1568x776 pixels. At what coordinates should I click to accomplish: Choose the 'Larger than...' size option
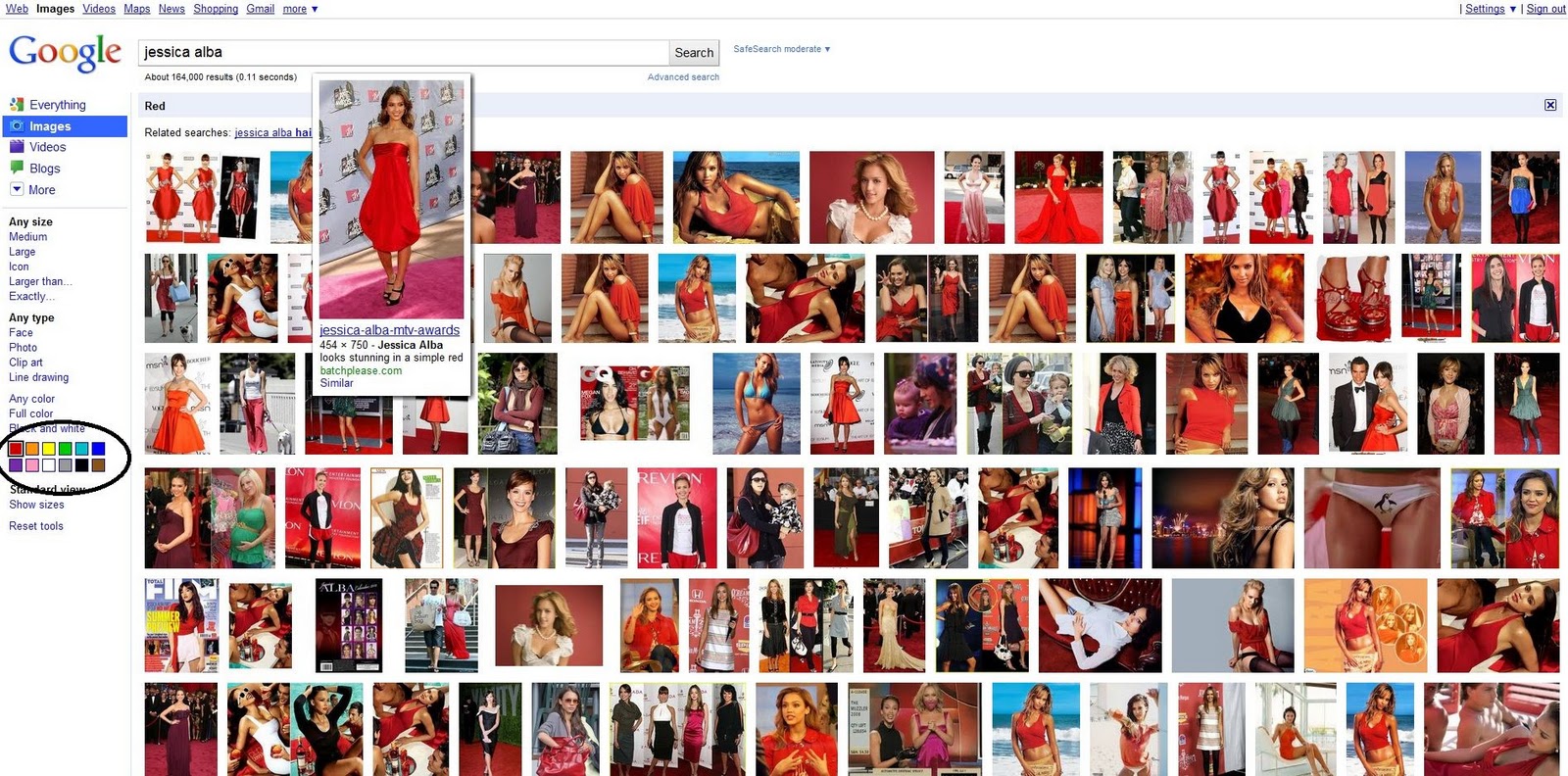point(40,281)
